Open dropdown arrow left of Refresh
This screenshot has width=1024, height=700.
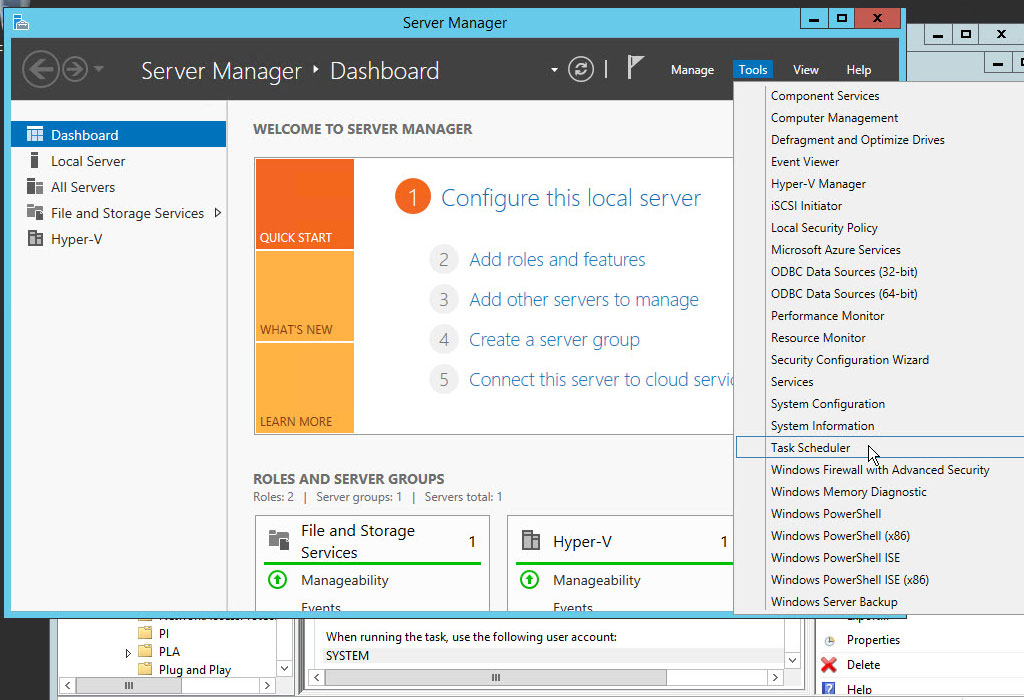click(554, 70)
